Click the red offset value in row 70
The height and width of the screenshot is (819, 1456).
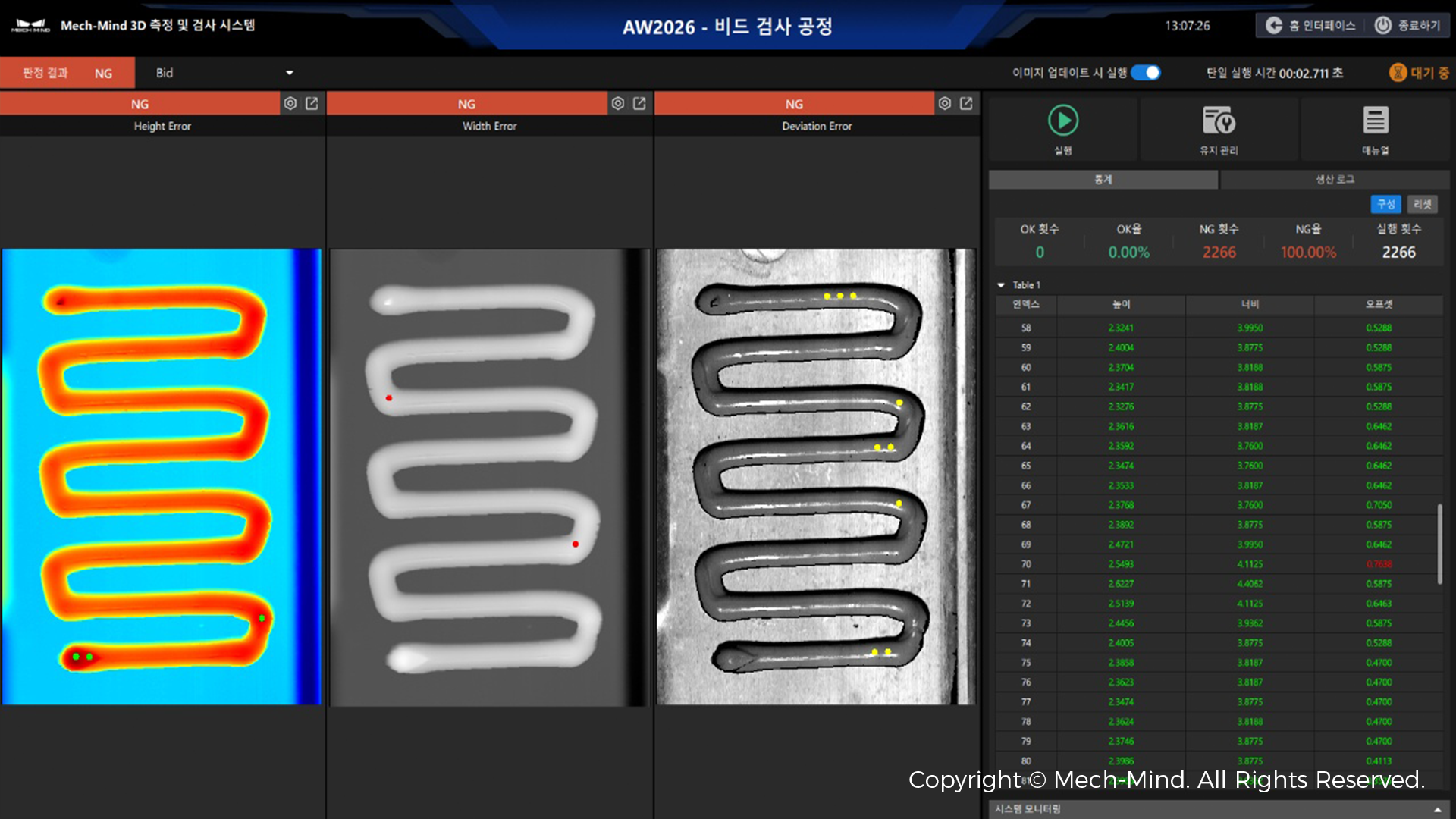(1379, 564)
